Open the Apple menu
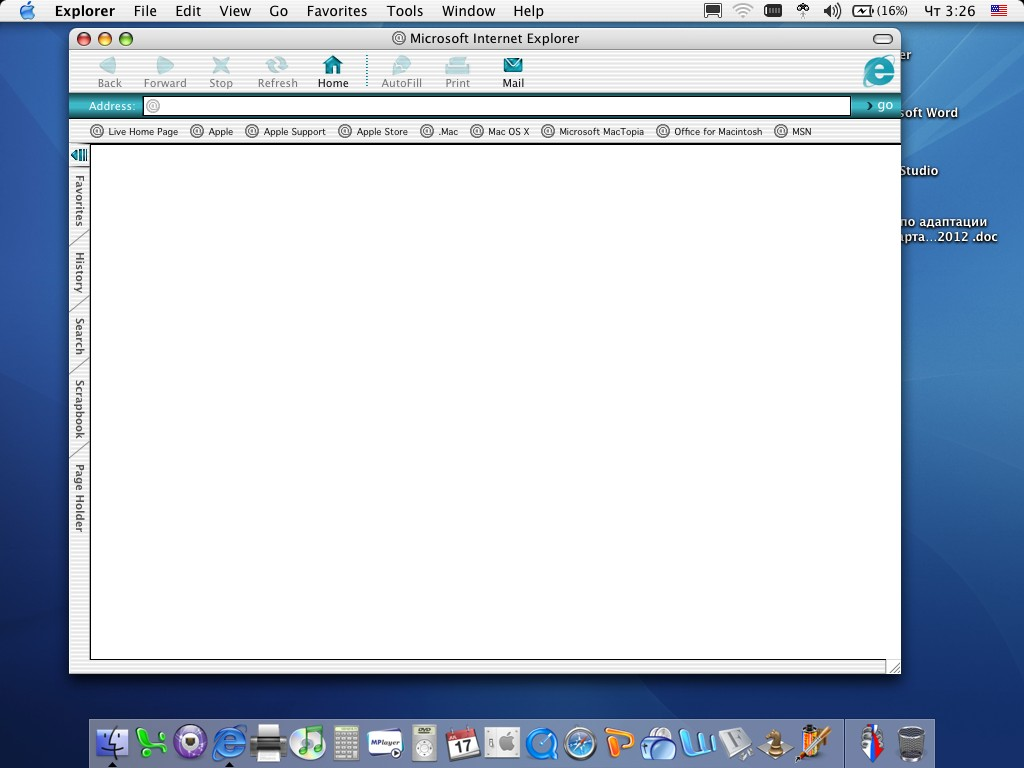This screenshot has height=768, width=1024. 27,10
